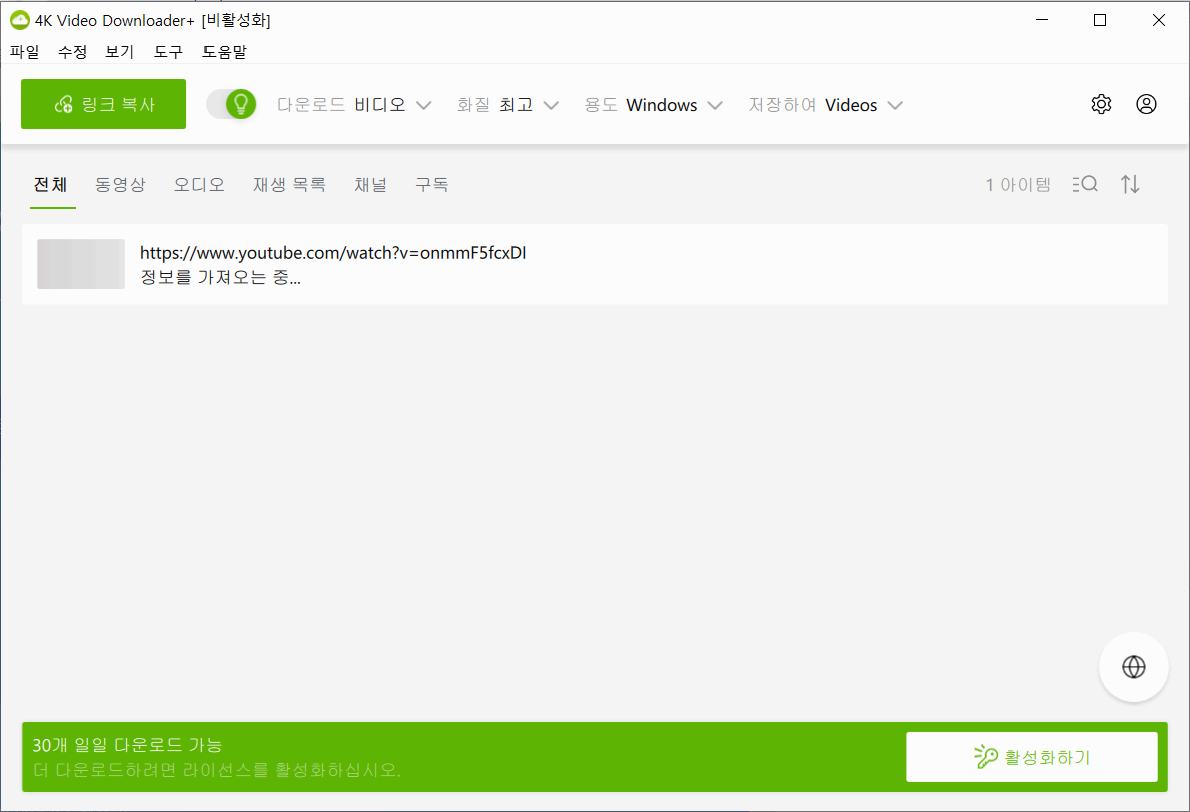Image resolution: width=1190 pixels, height=812 pixels.
Task: Click the sort order arrows icon
Action: pos(1130,184)
